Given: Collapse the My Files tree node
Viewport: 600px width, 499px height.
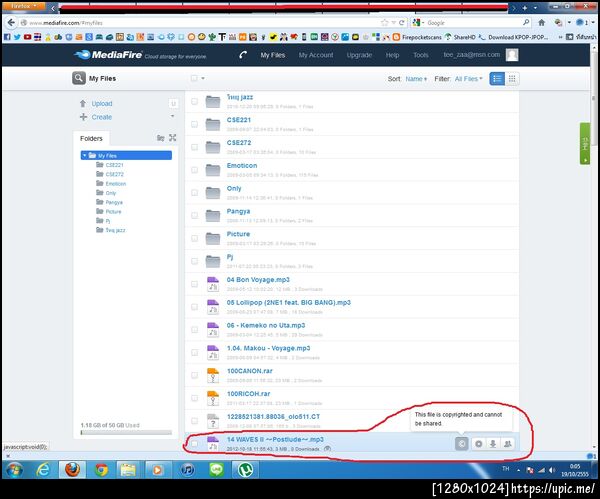Looking at the screenshot, I should click(85, 155).
